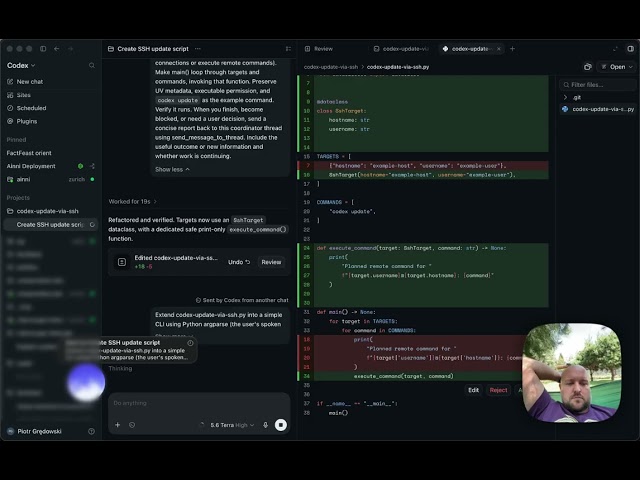Image resolution: width=640 pixels, height=480 pixels.
Task: Toggle the task list icon in chat header
Action: 288,49
